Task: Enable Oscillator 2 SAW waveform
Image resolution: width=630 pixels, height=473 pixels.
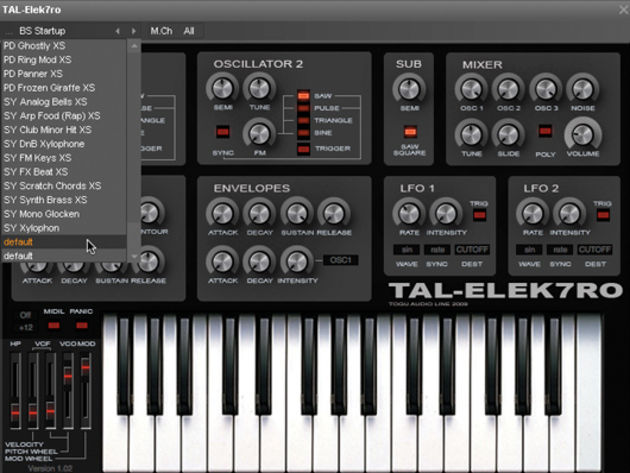Action: [303, 96]
